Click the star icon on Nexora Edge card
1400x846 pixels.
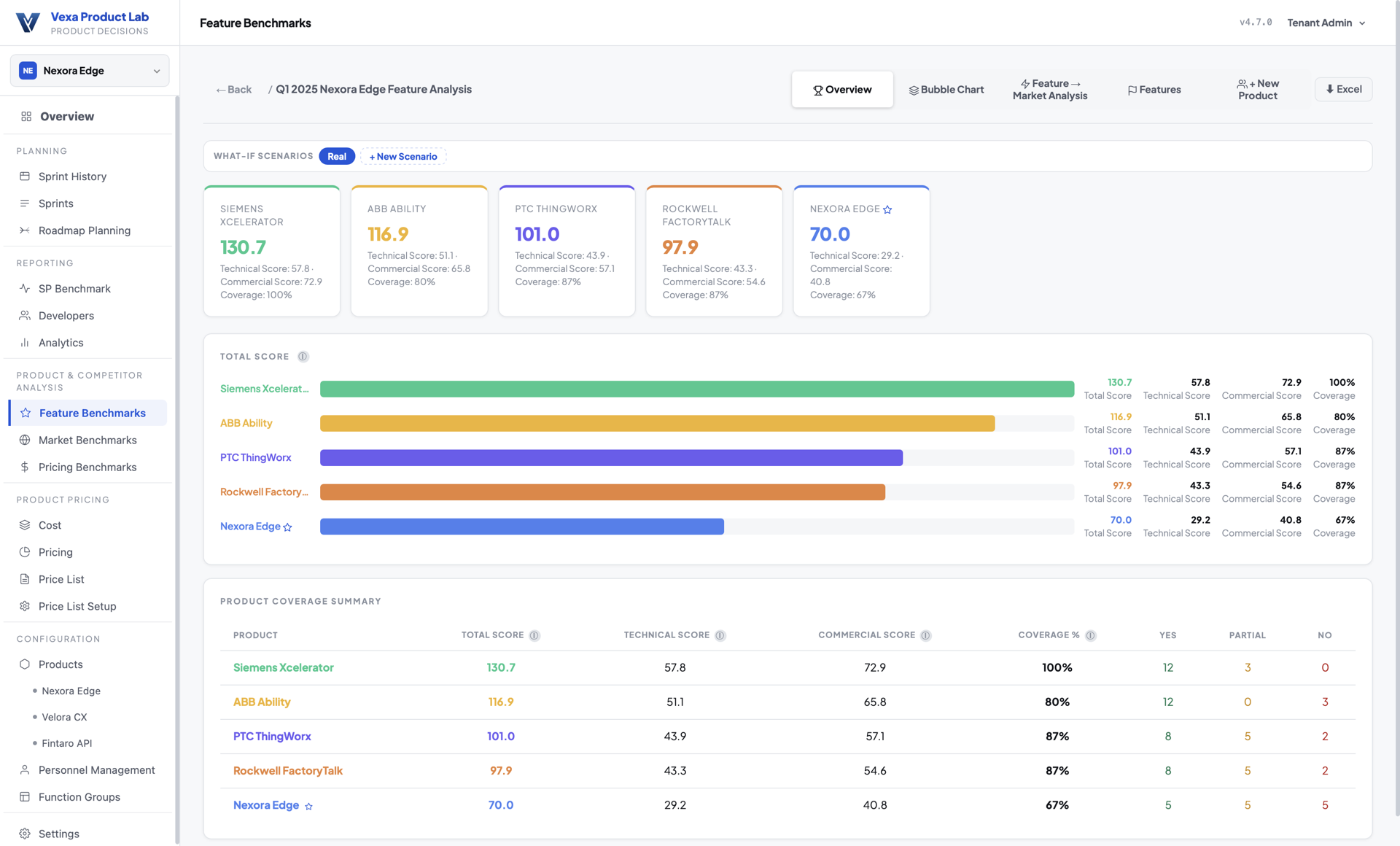(887, 209)
